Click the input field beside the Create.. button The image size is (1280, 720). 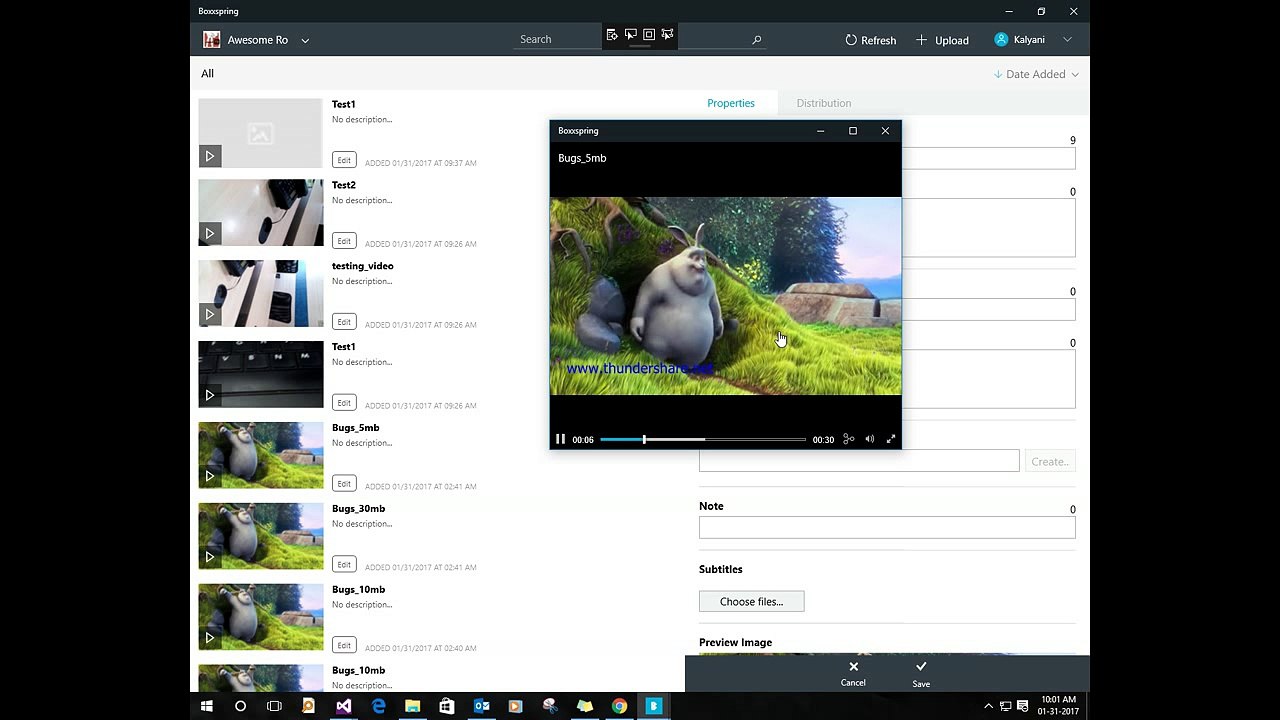(x=859, y=461)
